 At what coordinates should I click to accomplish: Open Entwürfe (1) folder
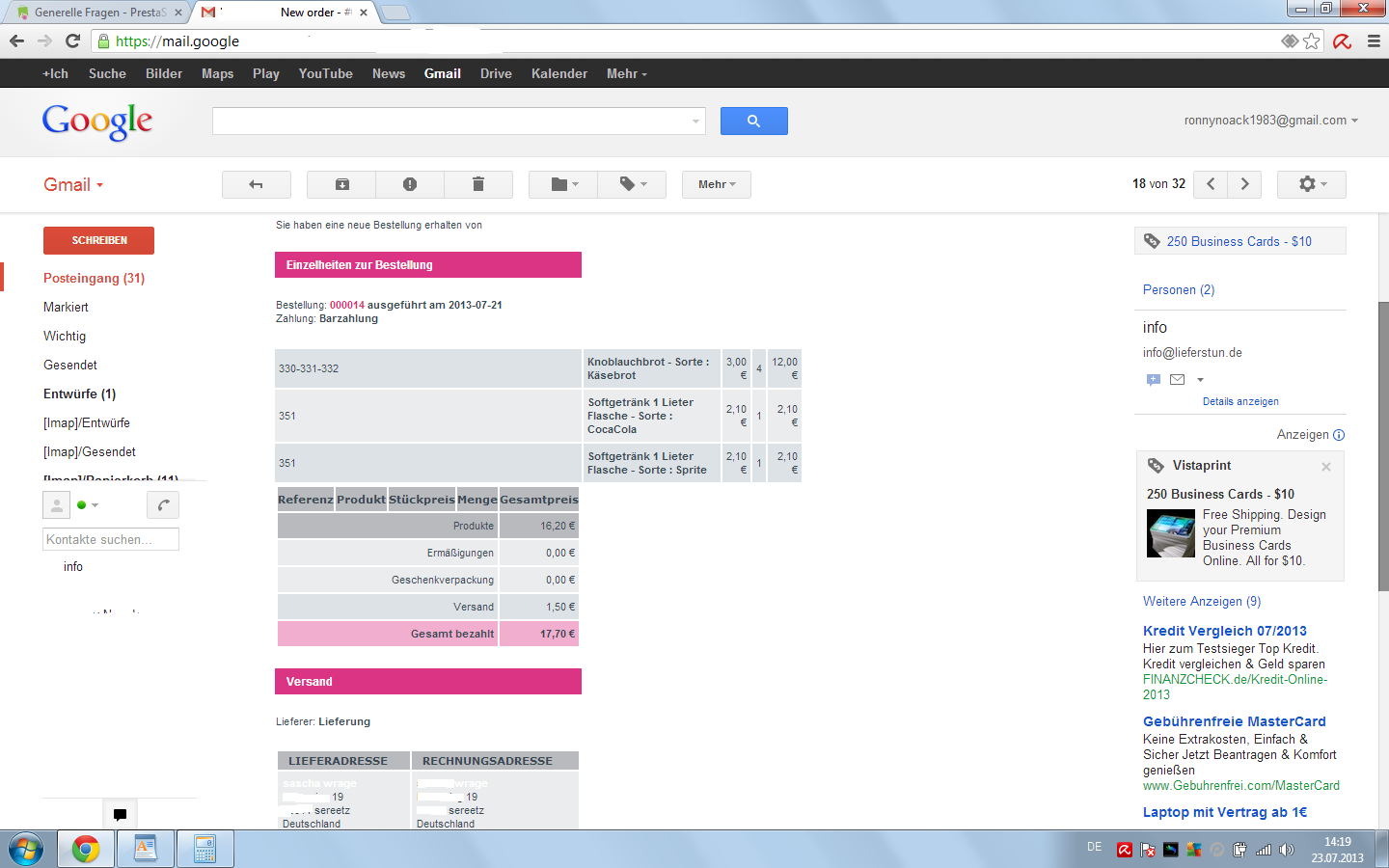(x=80, y=393)
